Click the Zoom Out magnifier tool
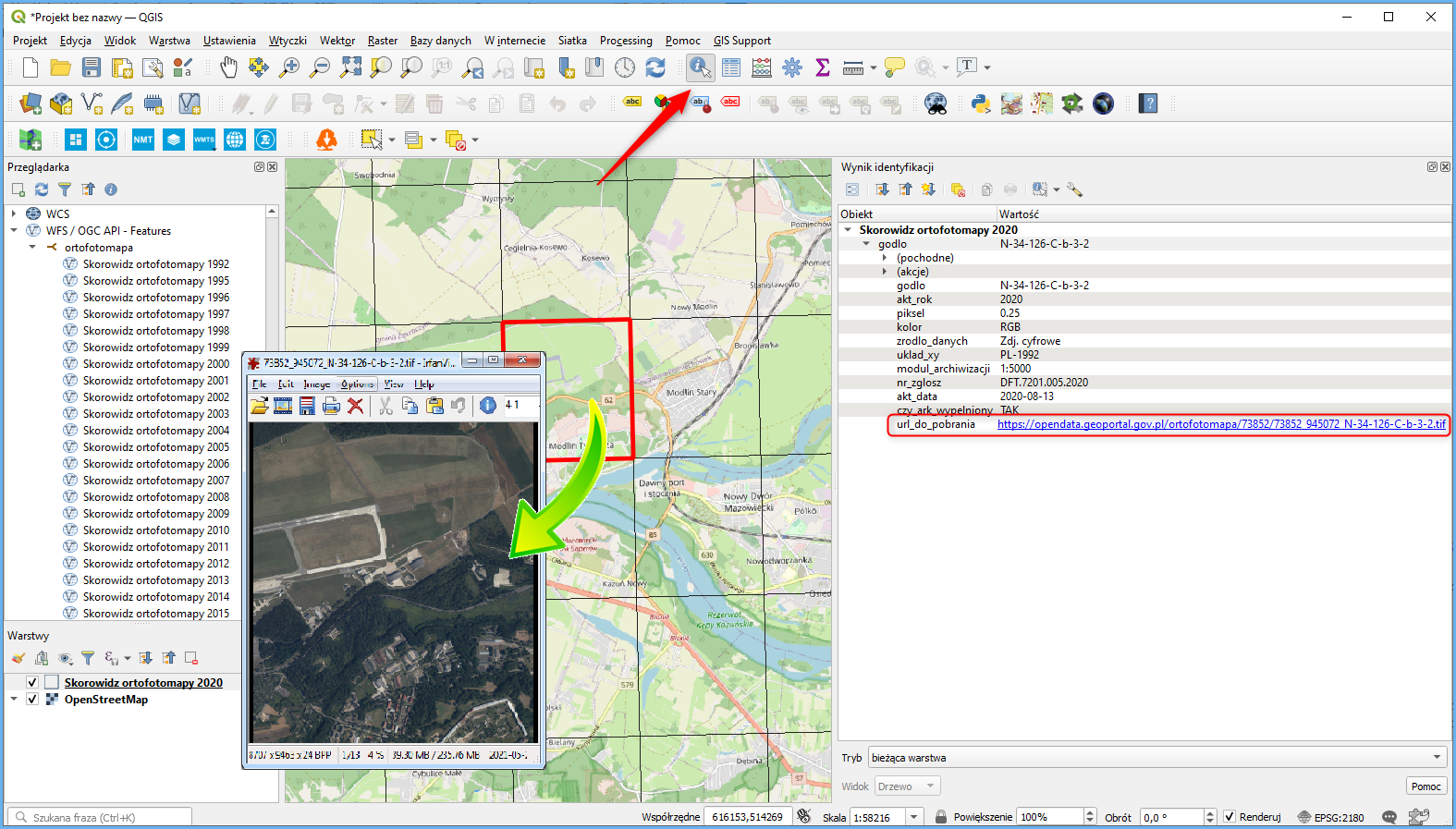 [320, 67]
